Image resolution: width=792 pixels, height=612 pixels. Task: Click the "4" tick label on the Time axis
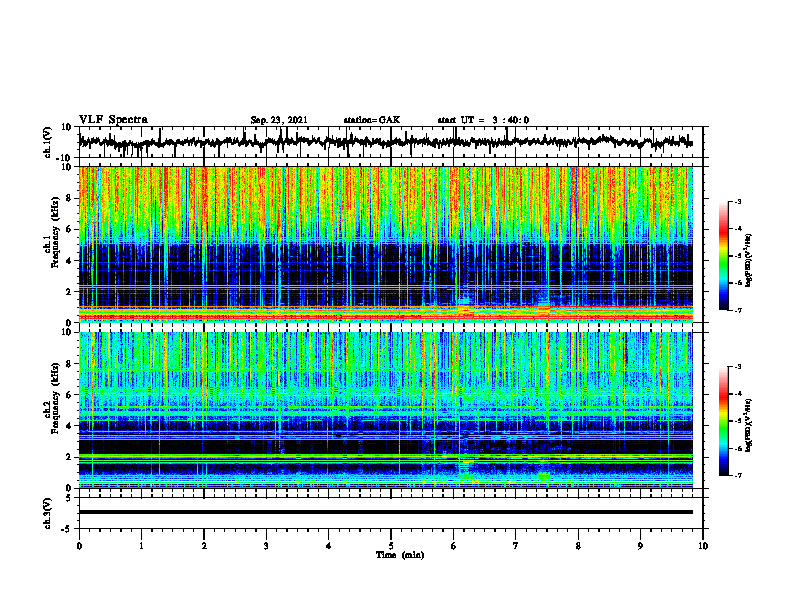329,546
